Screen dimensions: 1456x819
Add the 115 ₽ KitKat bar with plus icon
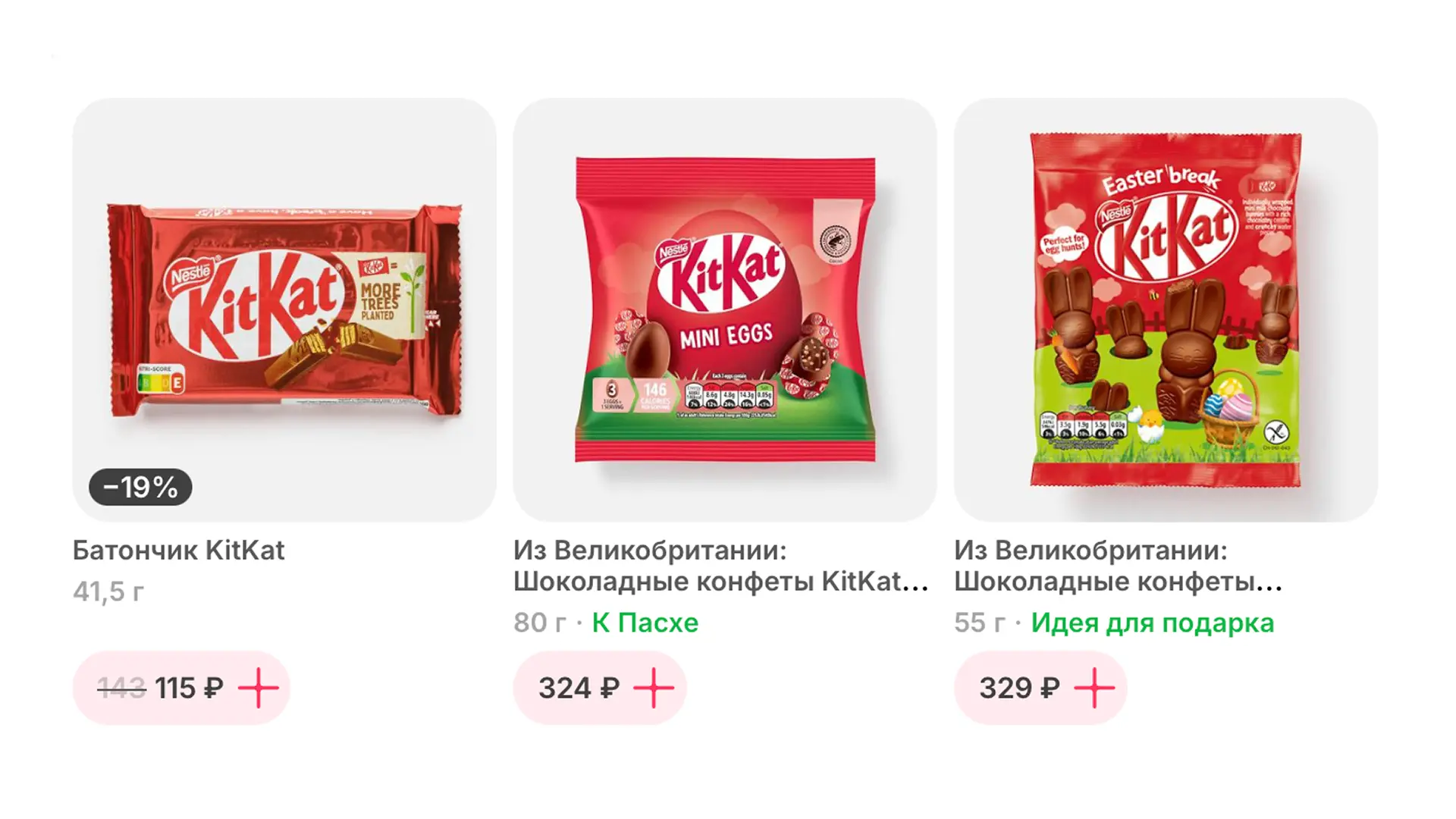click(259, 688)
